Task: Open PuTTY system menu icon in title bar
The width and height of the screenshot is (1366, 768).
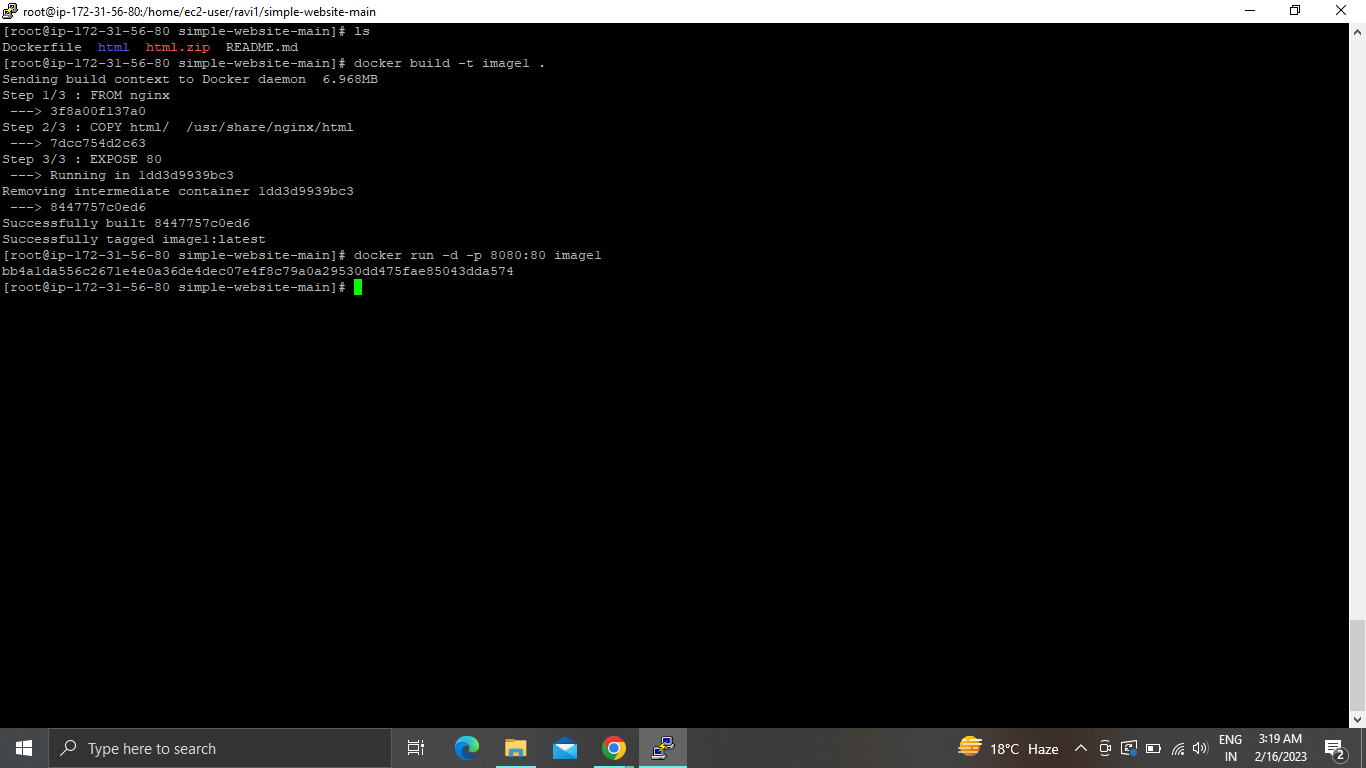Action: pos(10,11)
